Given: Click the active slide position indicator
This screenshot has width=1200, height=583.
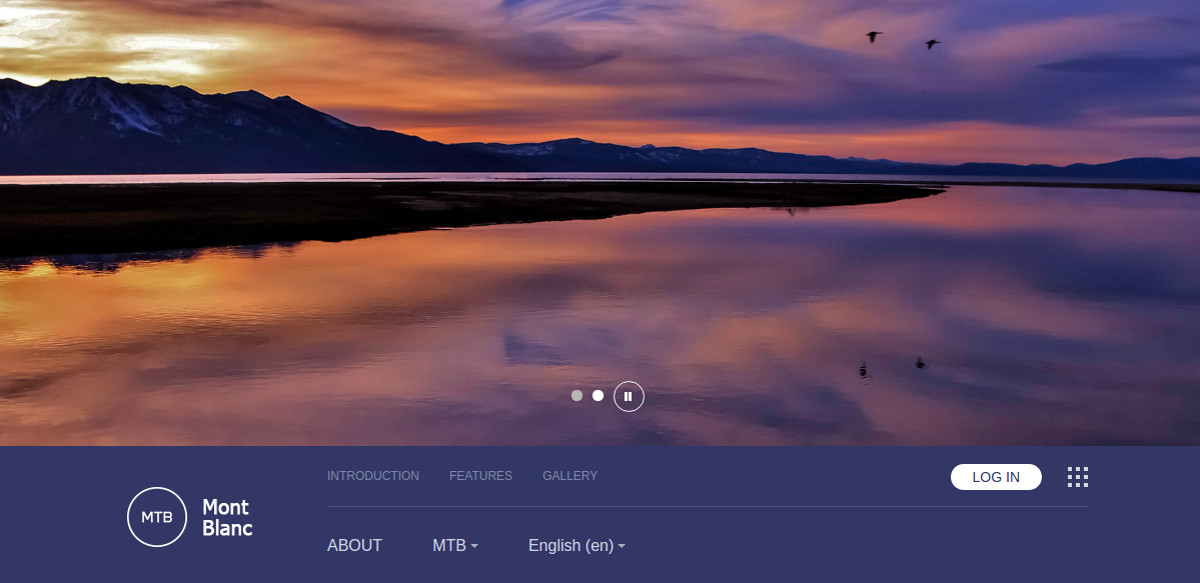Looking at the screenshot, I should 598,396.
